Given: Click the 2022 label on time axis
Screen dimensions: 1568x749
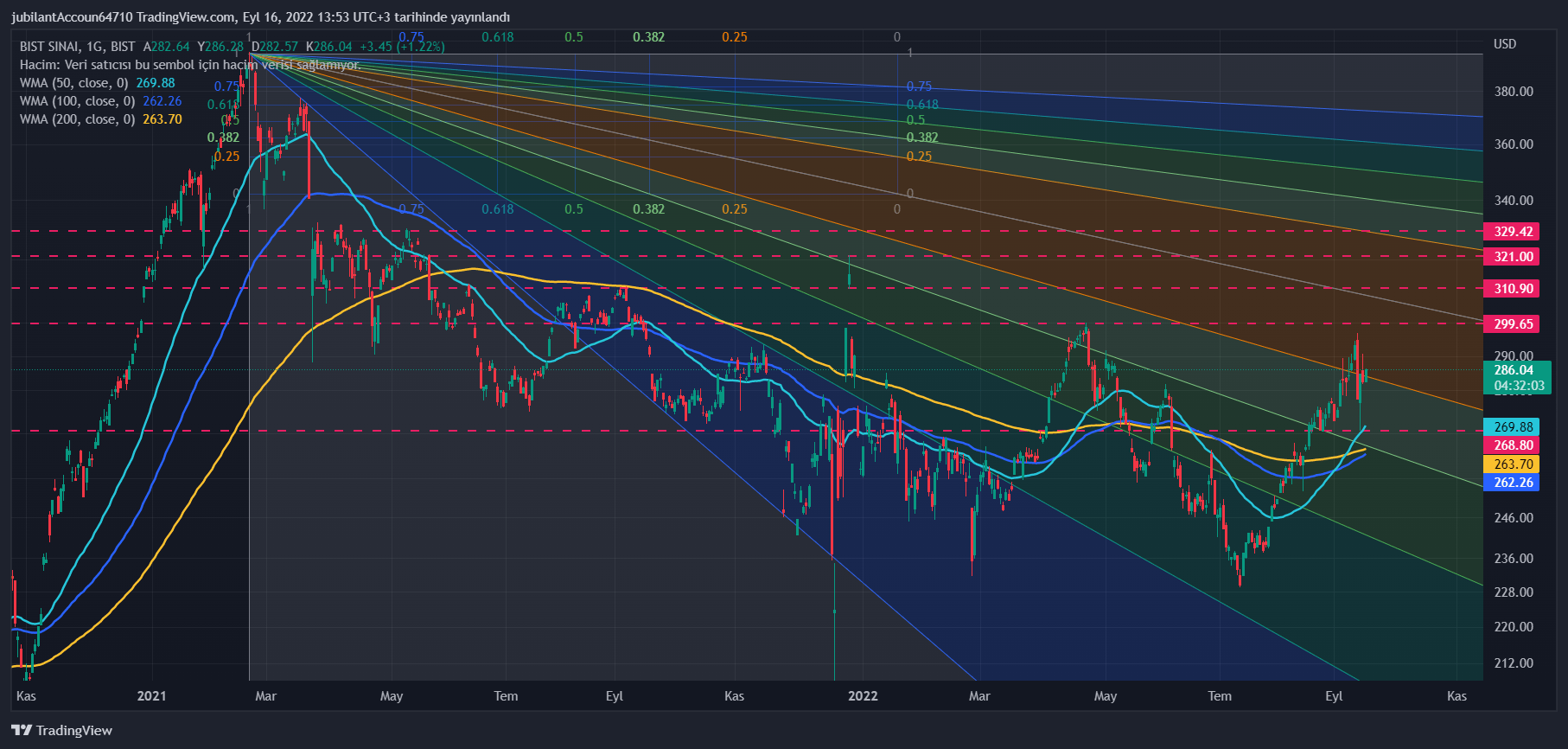Looking at the screenshot, I should (863, 696).
